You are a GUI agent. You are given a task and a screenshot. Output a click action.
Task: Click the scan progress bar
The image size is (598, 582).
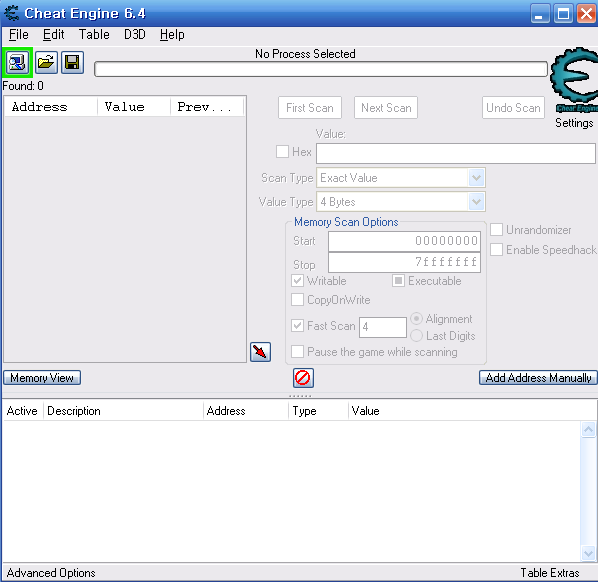click(321, 69)
